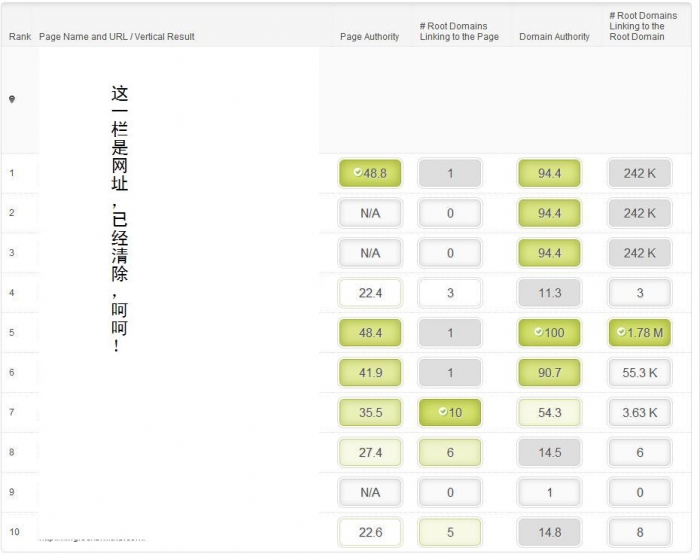
Task: Click the checkmark icon beside Domain Authority 100
Action: coord(539,333)
